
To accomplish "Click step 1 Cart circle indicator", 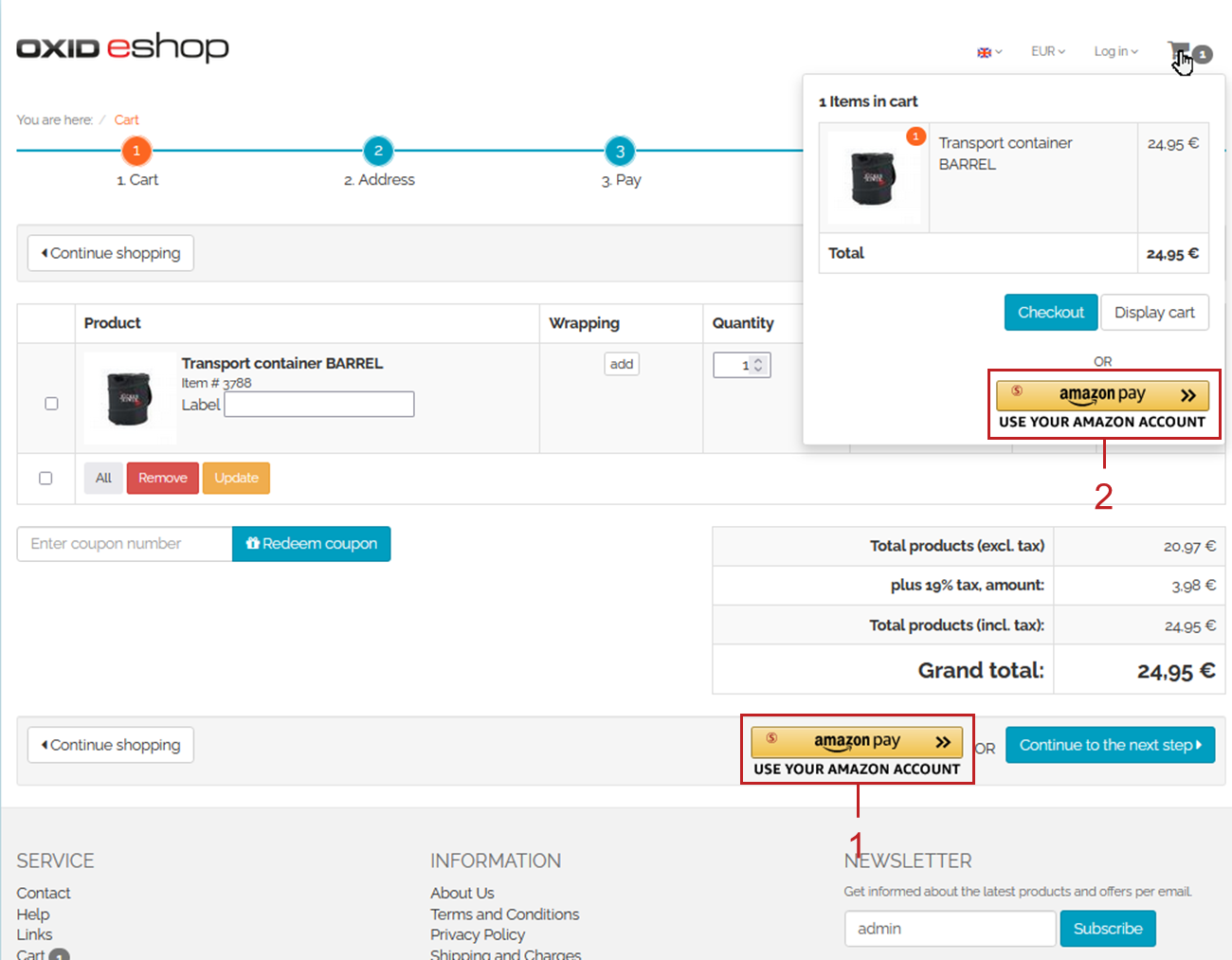I will (x=136, y=151).
